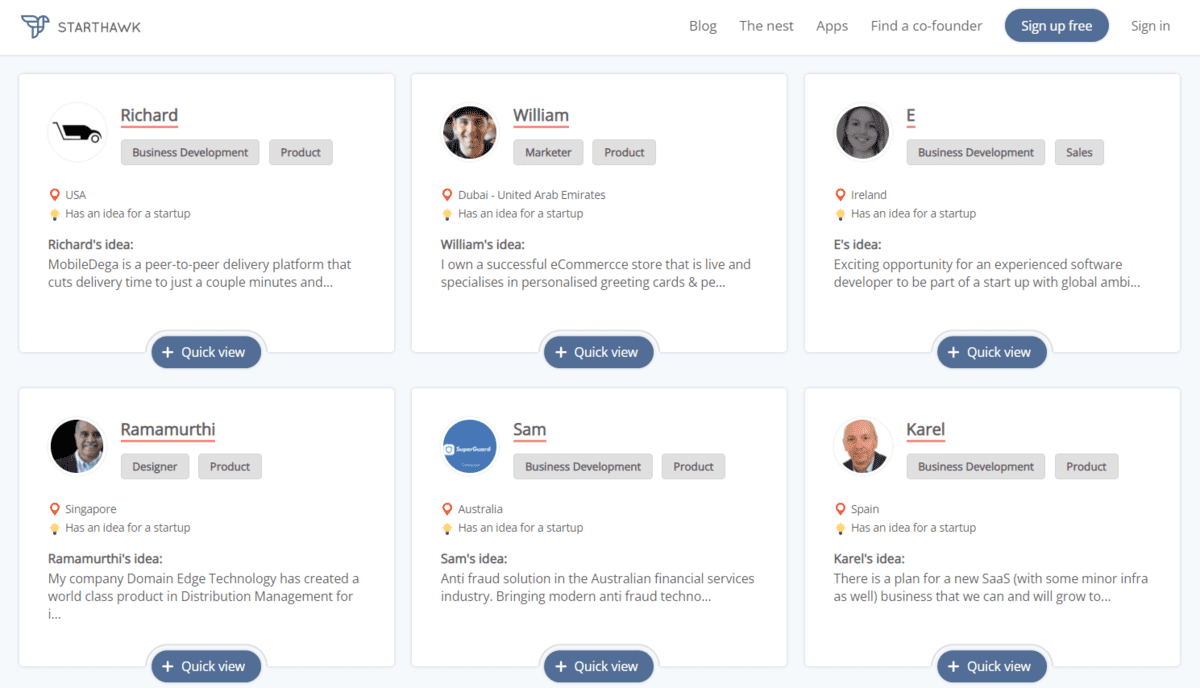Click the location pin icon next to Ireland
Image resolution: width=1200 pixels, height=688 pixels.
pyautogui.click(x=841, y=194)
